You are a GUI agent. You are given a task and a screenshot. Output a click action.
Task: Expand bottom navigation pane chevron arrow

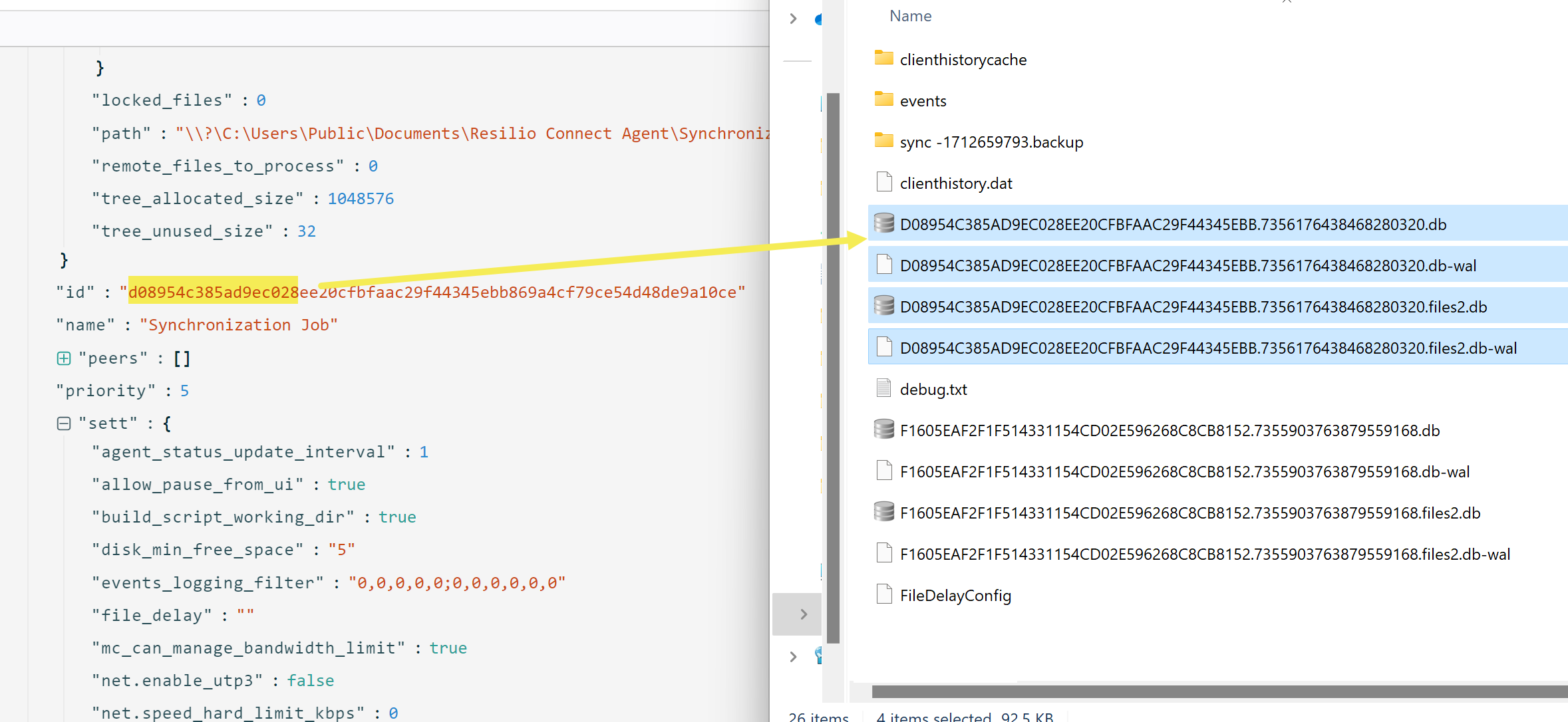click(793, 657)
